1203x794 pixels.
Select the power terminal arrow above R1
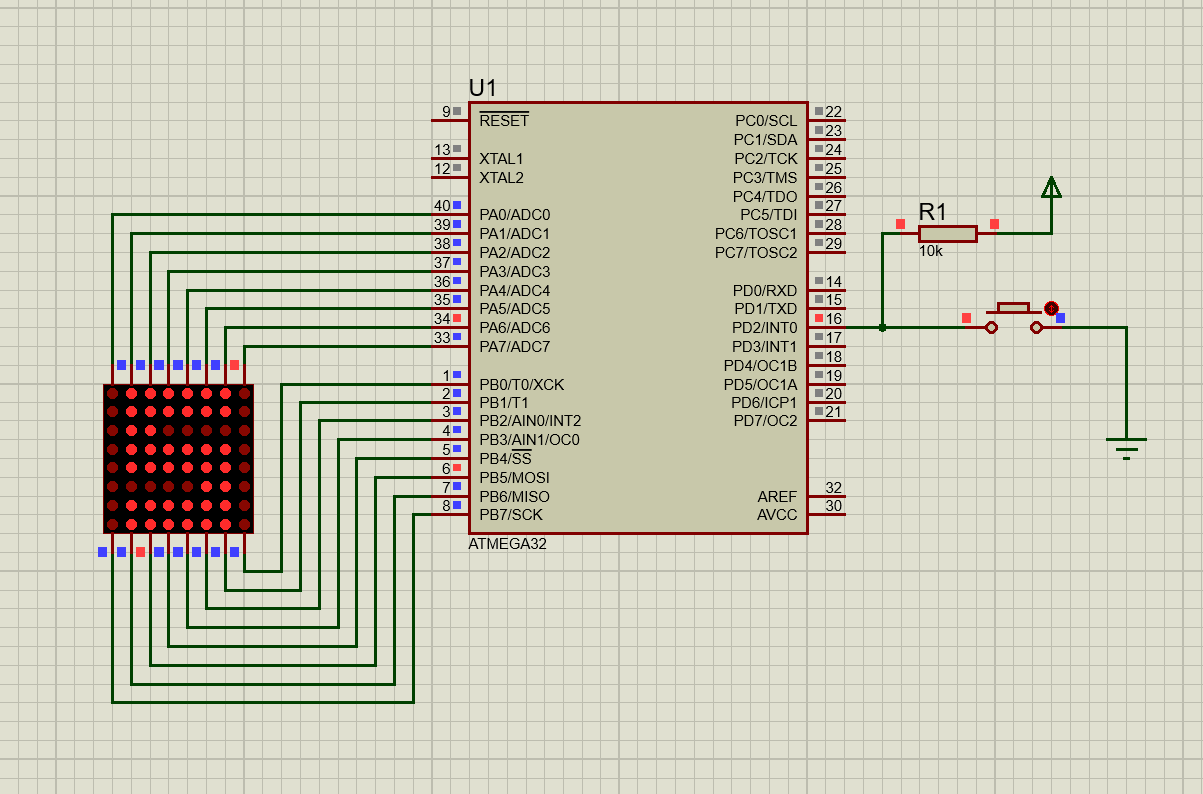(1051, 188)
